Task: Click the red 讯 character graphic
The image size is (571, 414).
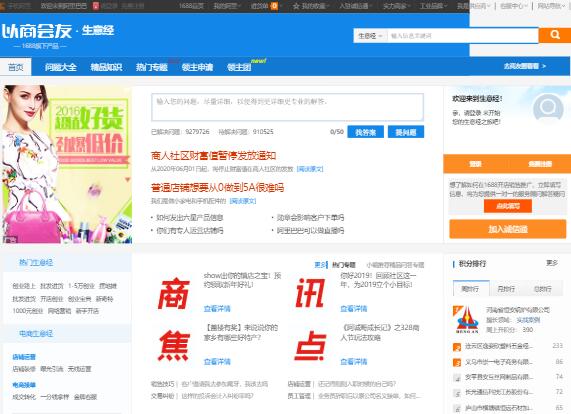Action: [x=310, y=293]
